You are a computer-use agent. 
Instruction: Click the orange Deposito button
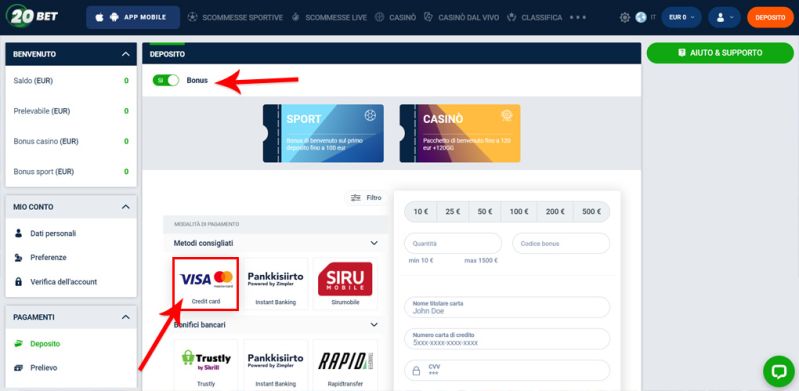[x=770, y=17]
